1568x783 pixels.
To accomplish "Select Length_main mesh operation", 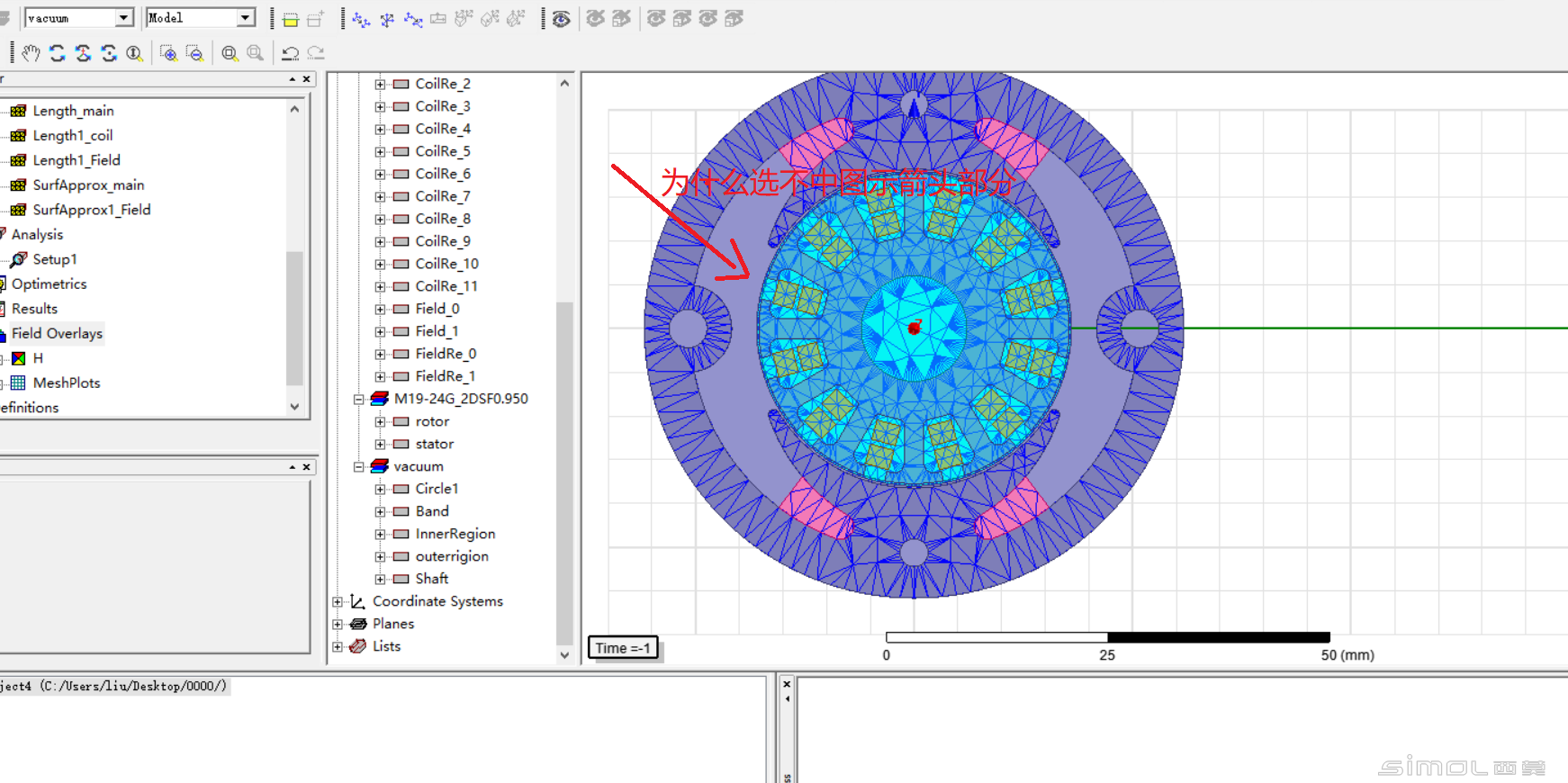I will (x=73, y=111).
